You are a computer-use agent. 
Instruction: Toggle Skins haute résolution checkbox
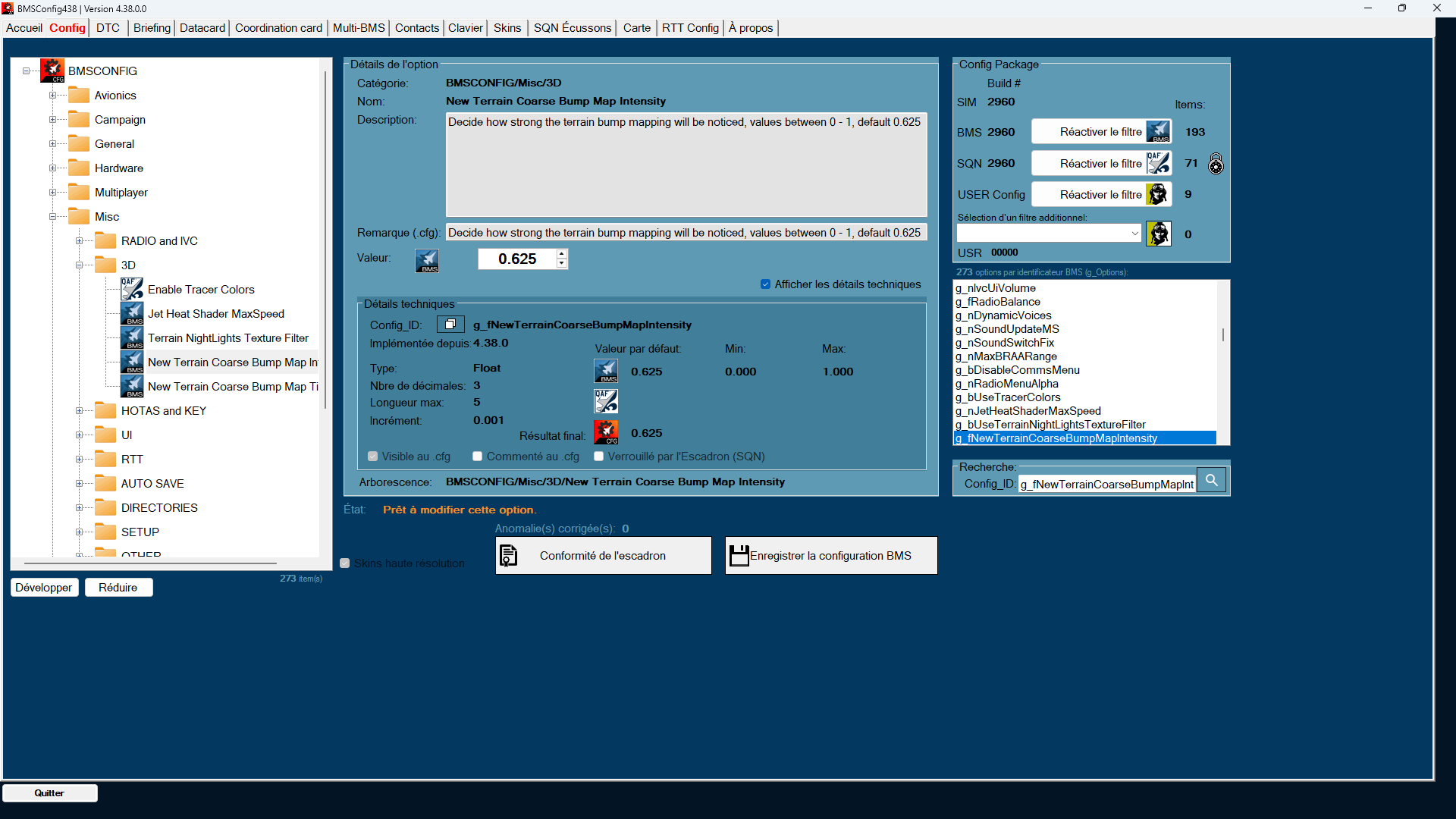(x=345, y=563)
